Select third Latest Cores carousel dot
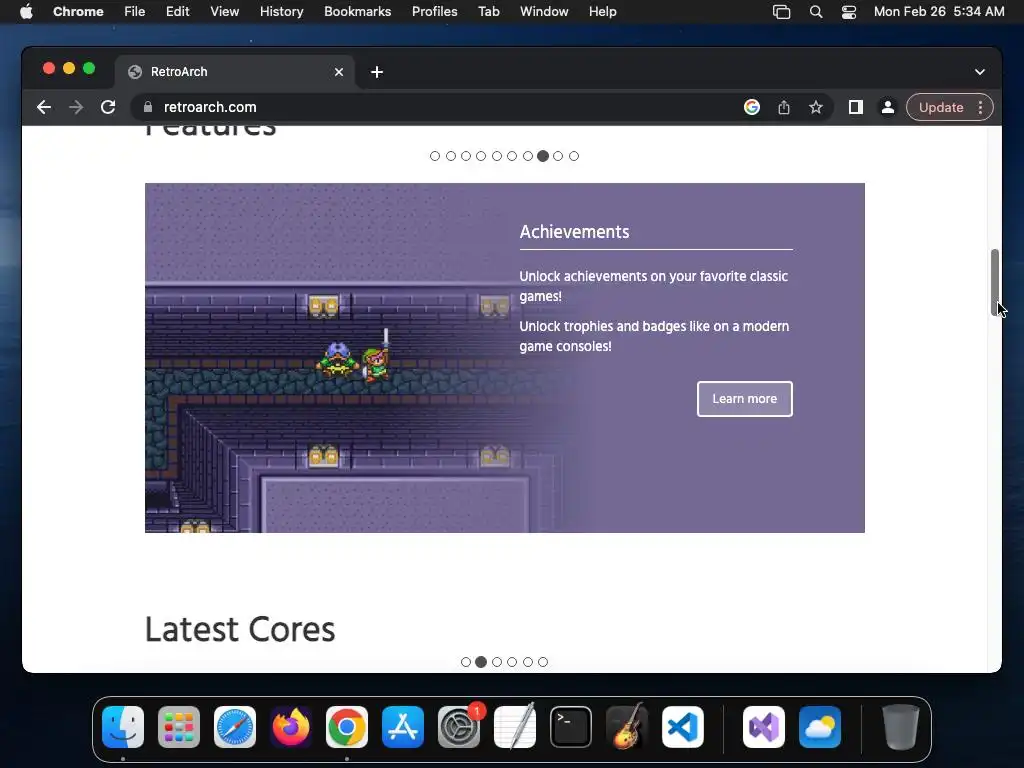 497,662
